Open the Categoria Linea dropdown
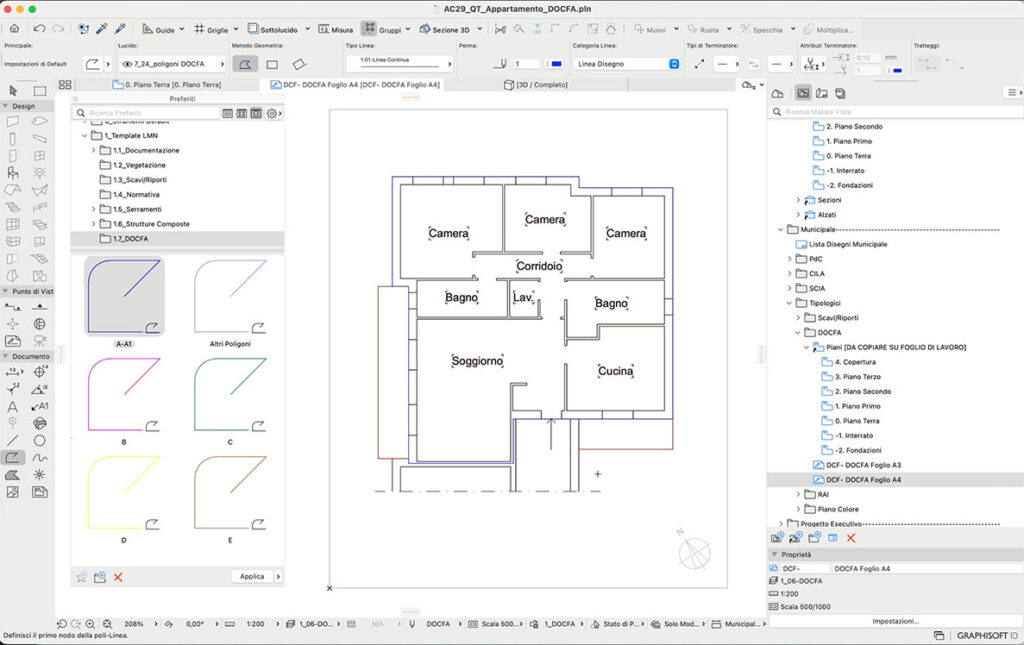Screen dimensions: 1024x645 point(627,64)
